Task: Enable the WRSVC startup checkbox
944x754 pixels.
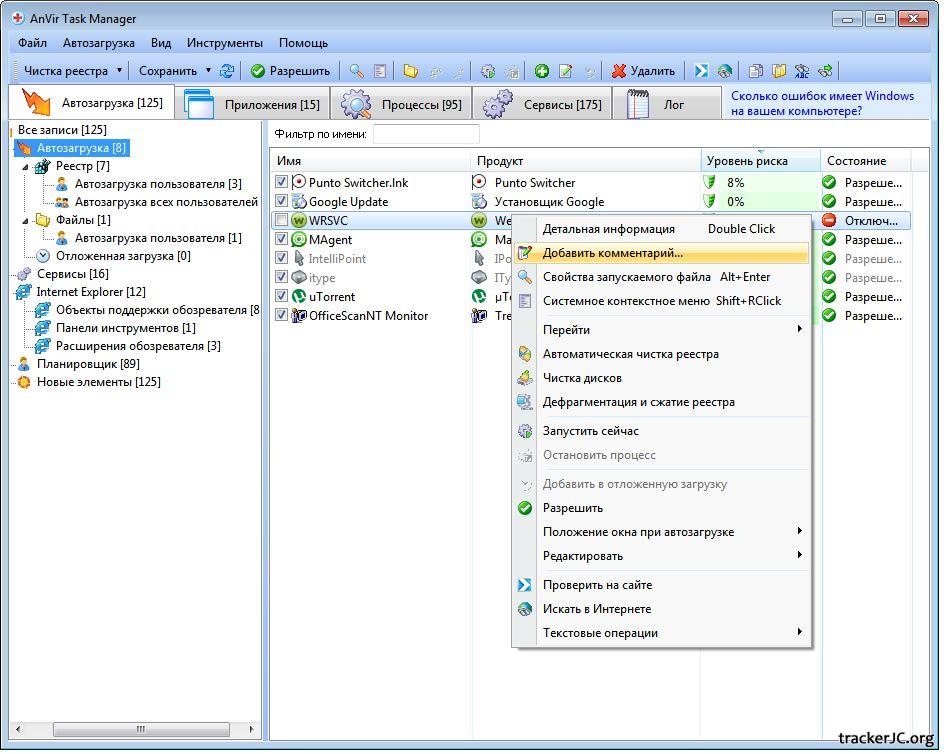Action: click(x=282, y=221)
